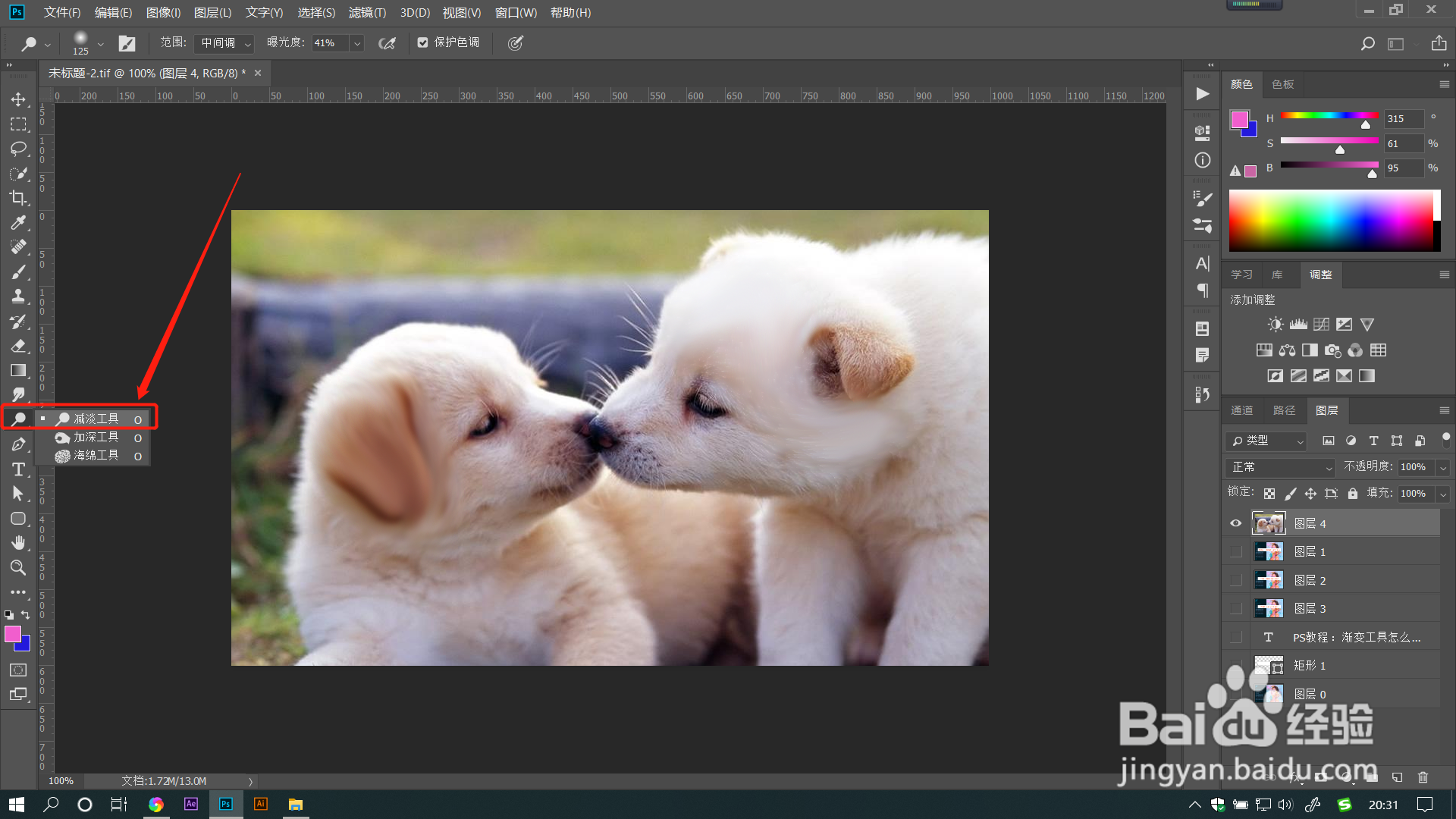Select the Eyedropper tool
The image size is (1456, 819).
point(18,222)
